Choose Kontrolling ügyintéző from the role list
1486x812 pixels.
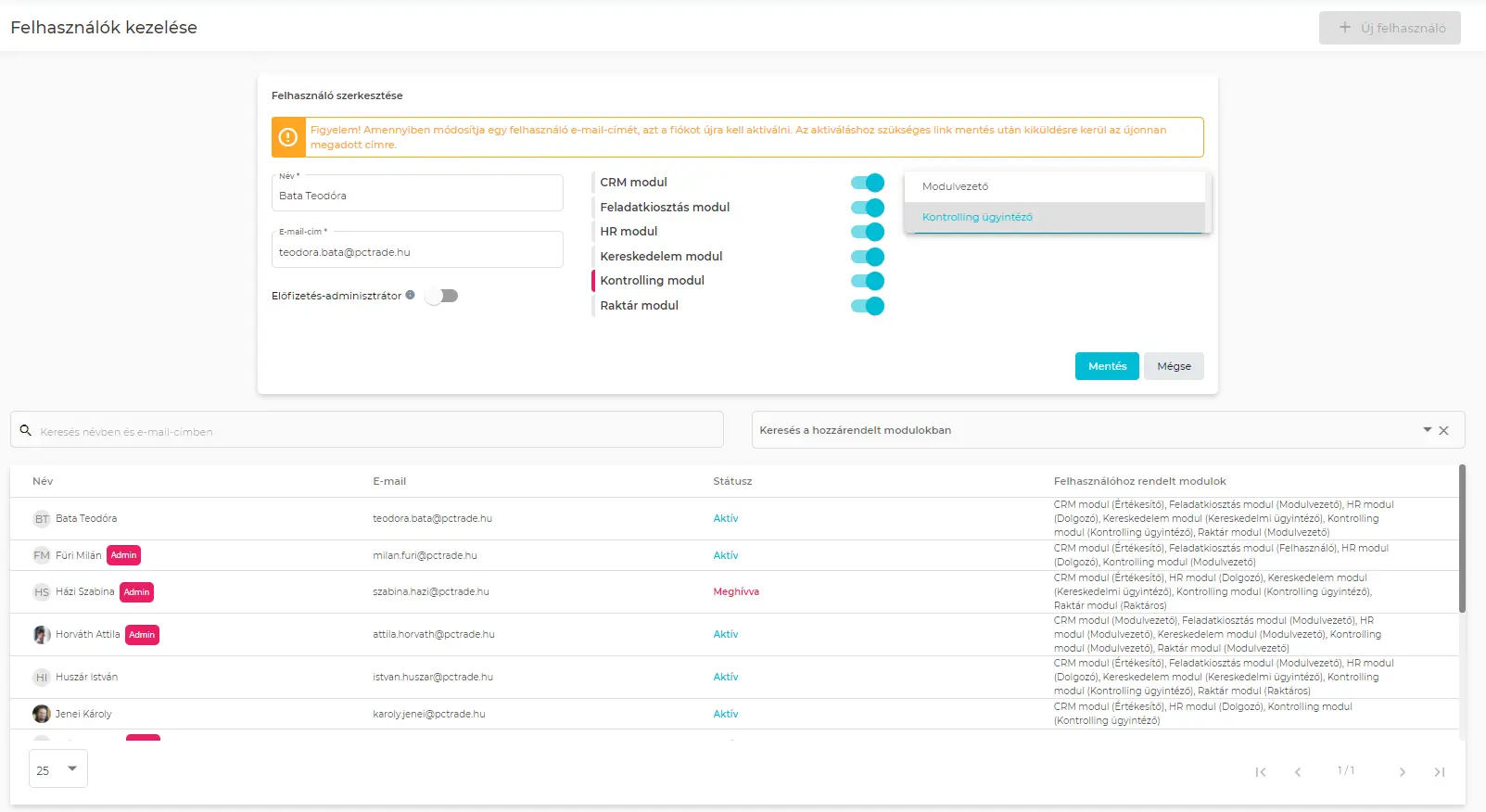tap(977, 217)
